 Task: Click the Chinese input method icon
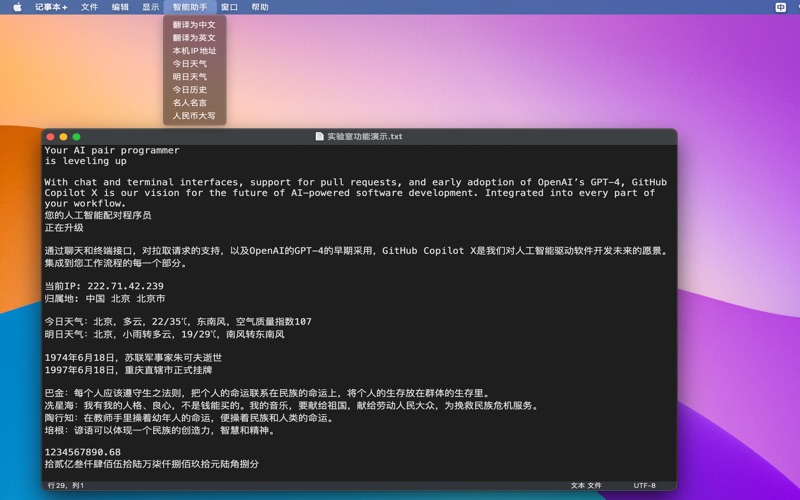(x=780, y=7)
